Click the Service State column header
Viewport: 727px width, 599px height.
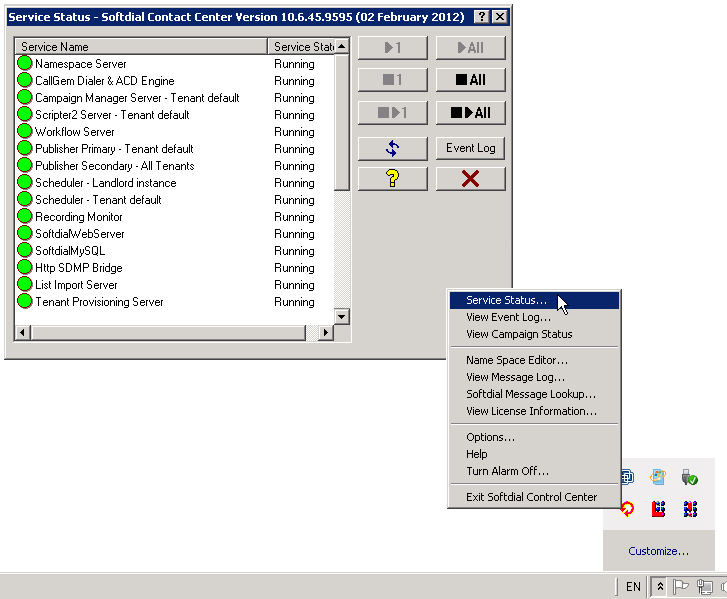[x=301, y=46]
